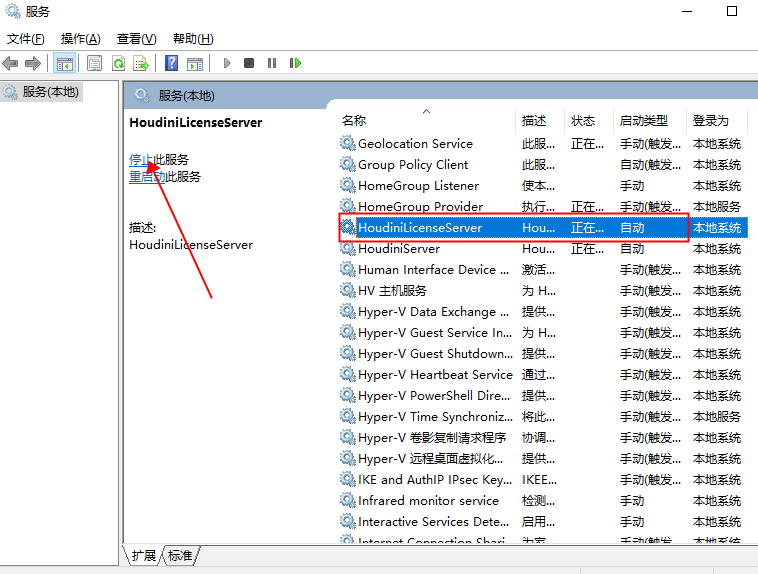Image resolution: width=758 pixels, height=574 pixels.
Task: Click the Refresh toolbar icon
Action: 118,63
